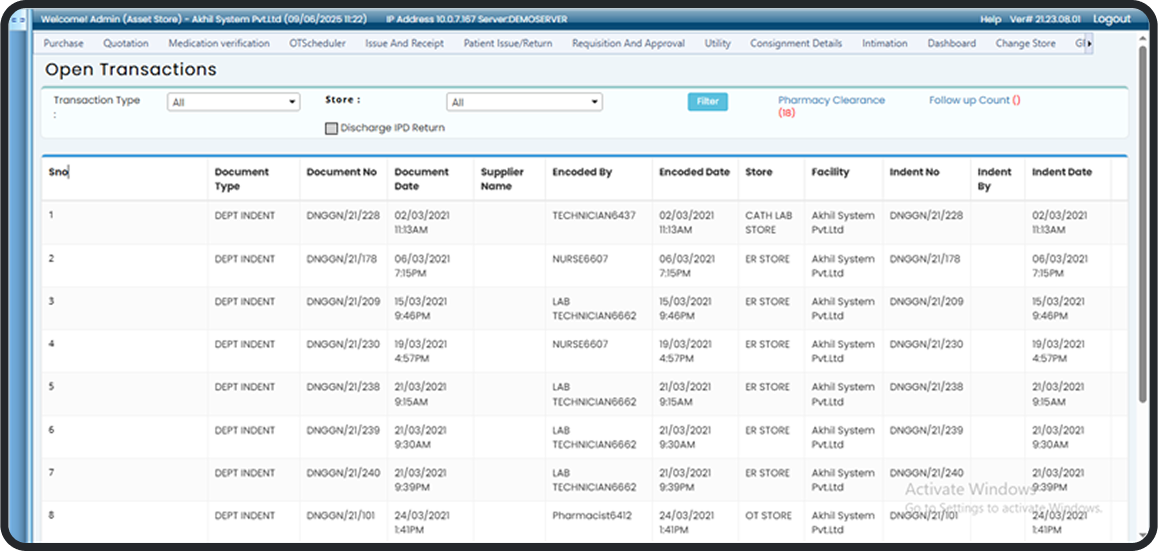Screen dimensions: 1158x551
Task: Select document number DNGGN/21/228 in row 1
Action: pyautogui.click(x=343, y=215)
